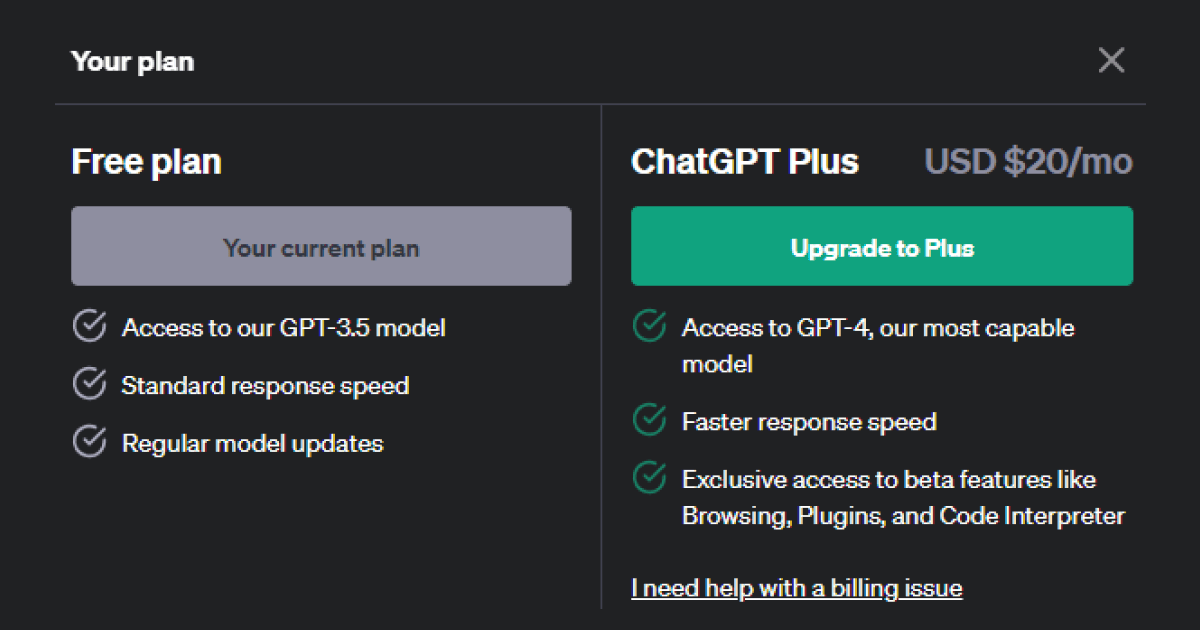1200x630 pixels.
Task: Click checkmark icon beside Standard response speed
Action: [90, 385]
